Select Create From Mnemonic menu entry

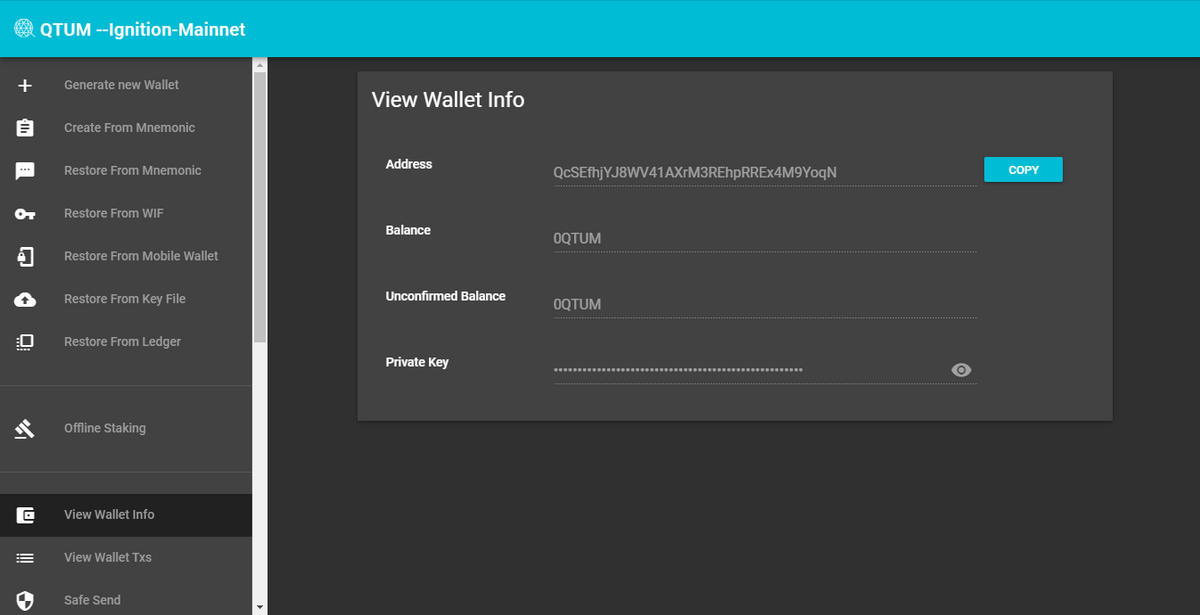[x=126, y=128]
